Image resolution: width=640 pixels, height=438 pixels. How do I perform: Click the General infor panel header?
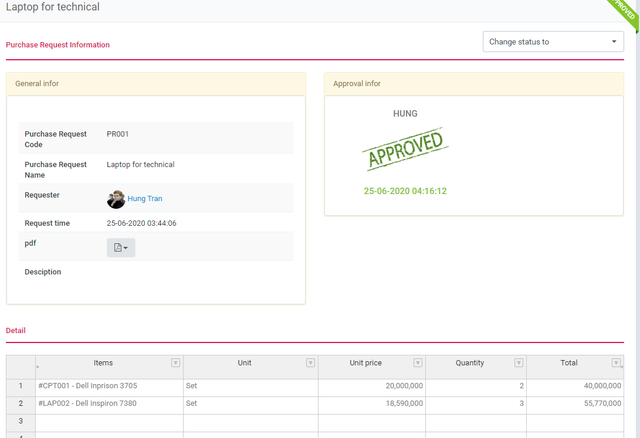pyautogui.click(x=156, y=84)
